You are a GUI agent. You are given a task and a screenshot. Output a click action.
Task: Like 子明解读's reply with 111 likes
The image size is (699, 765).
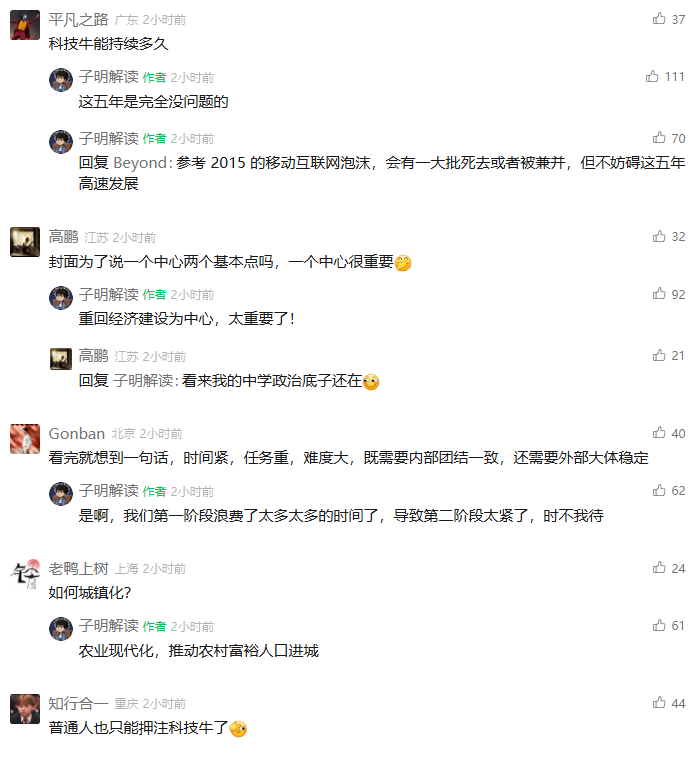click(653, 77)
